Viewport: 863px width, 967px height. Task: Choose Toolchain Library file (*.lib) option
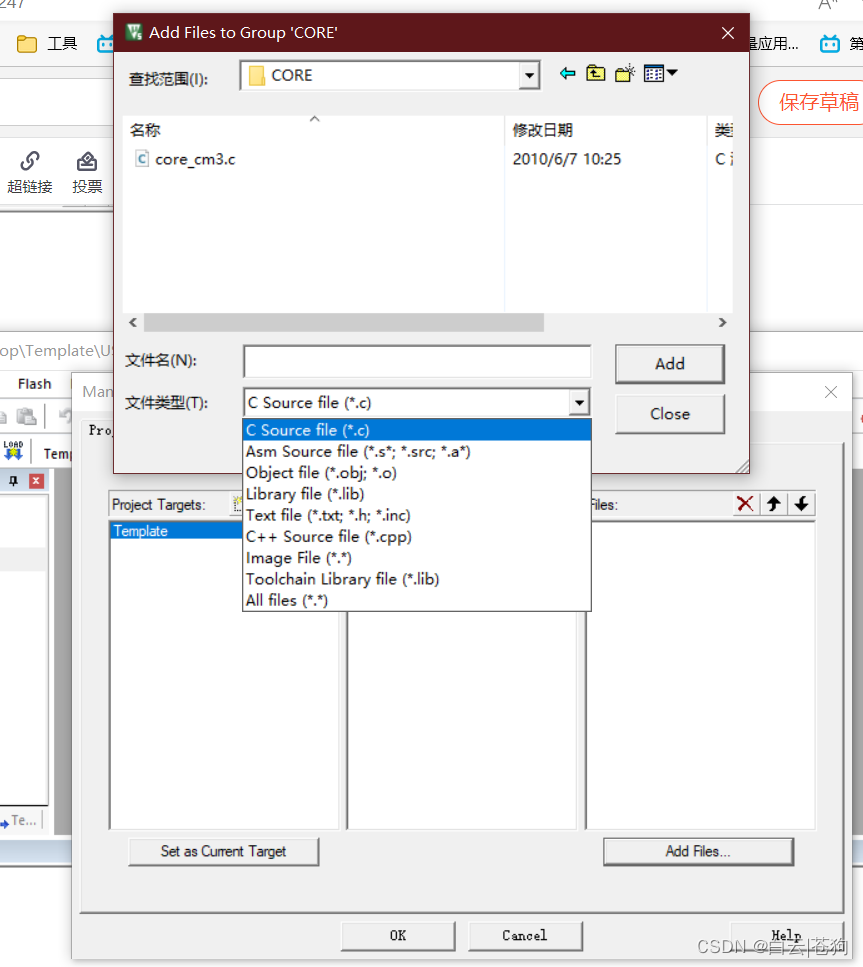click(417, 579)
